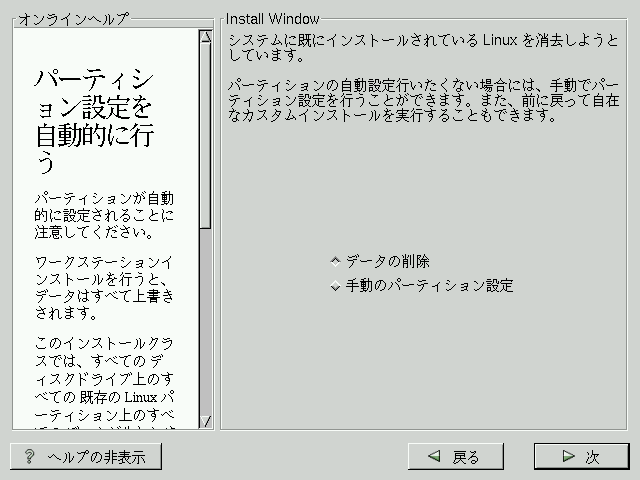Image resolution: width=640 pixels, height=480 pixels.
Task: Click the scrollbar track below the thumb
Action: point(205,320)
